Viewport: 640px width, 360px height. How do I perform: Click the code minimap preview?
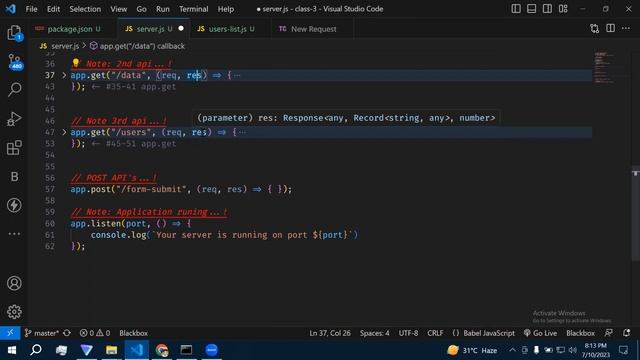pos(604,68)
